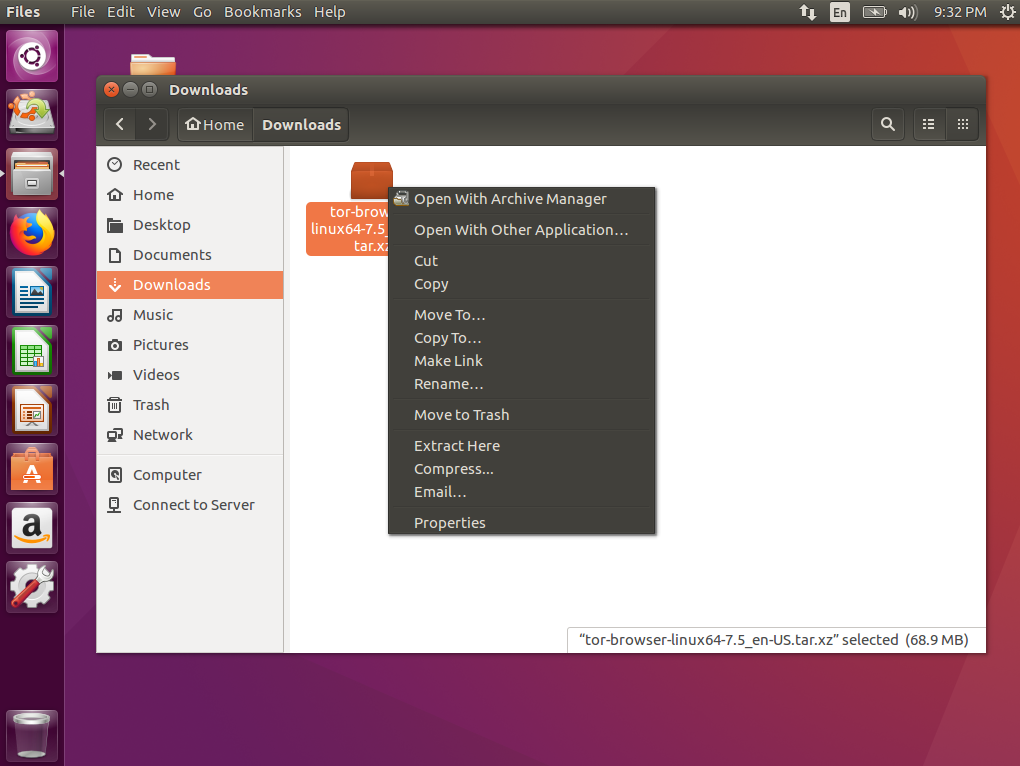The image size is (1020, 766).
Task: Open Trash in the sidebar
Action: [x=151, y=405]
